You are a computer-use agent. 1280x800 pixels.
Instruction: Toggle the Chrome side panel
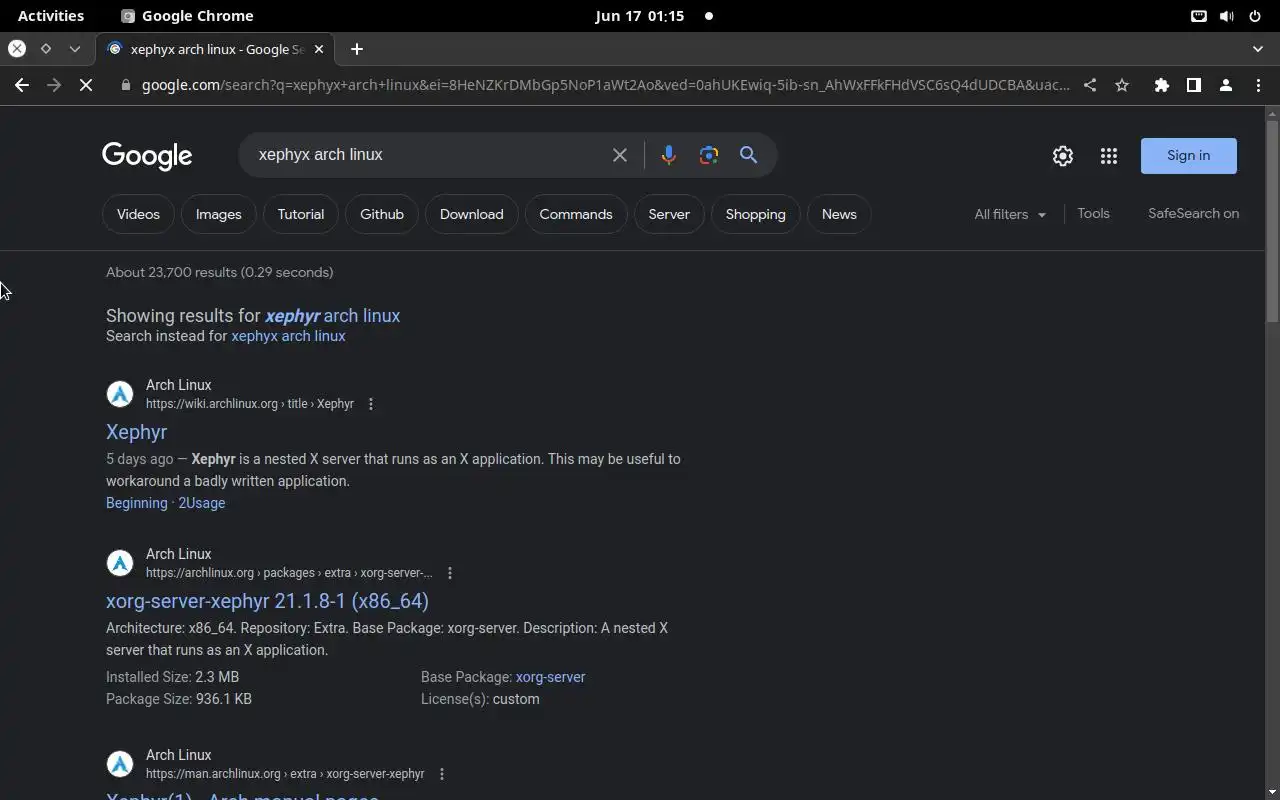click(x=1193, y=85)
